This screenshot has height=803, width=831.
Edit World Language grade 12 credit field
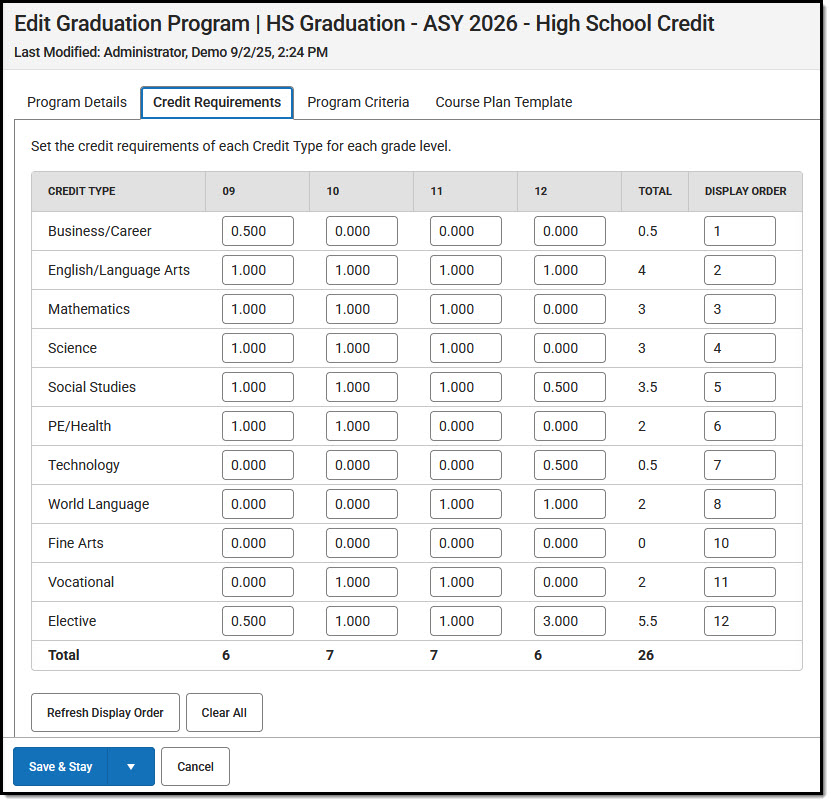click(x=570, y=504)
